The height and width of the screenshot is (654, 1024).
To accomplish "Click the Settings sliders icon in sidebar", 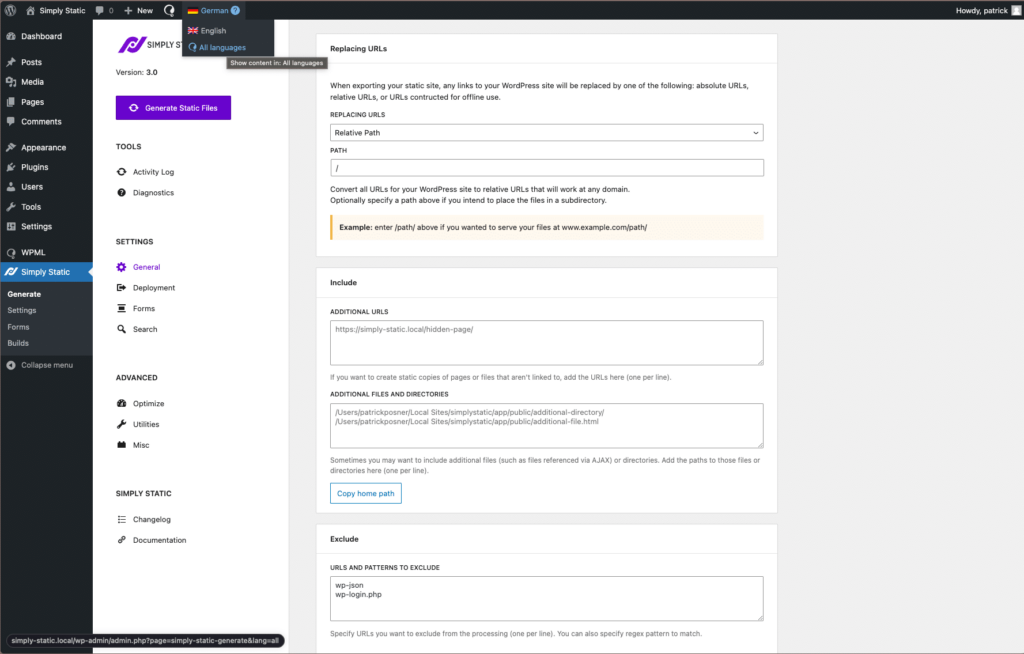I will (x=11, y=227).
